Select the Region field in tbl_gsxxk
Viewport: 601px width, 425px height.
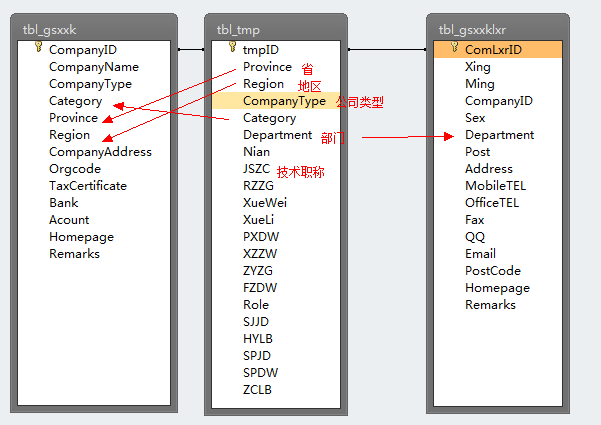(x=69, y=135)
